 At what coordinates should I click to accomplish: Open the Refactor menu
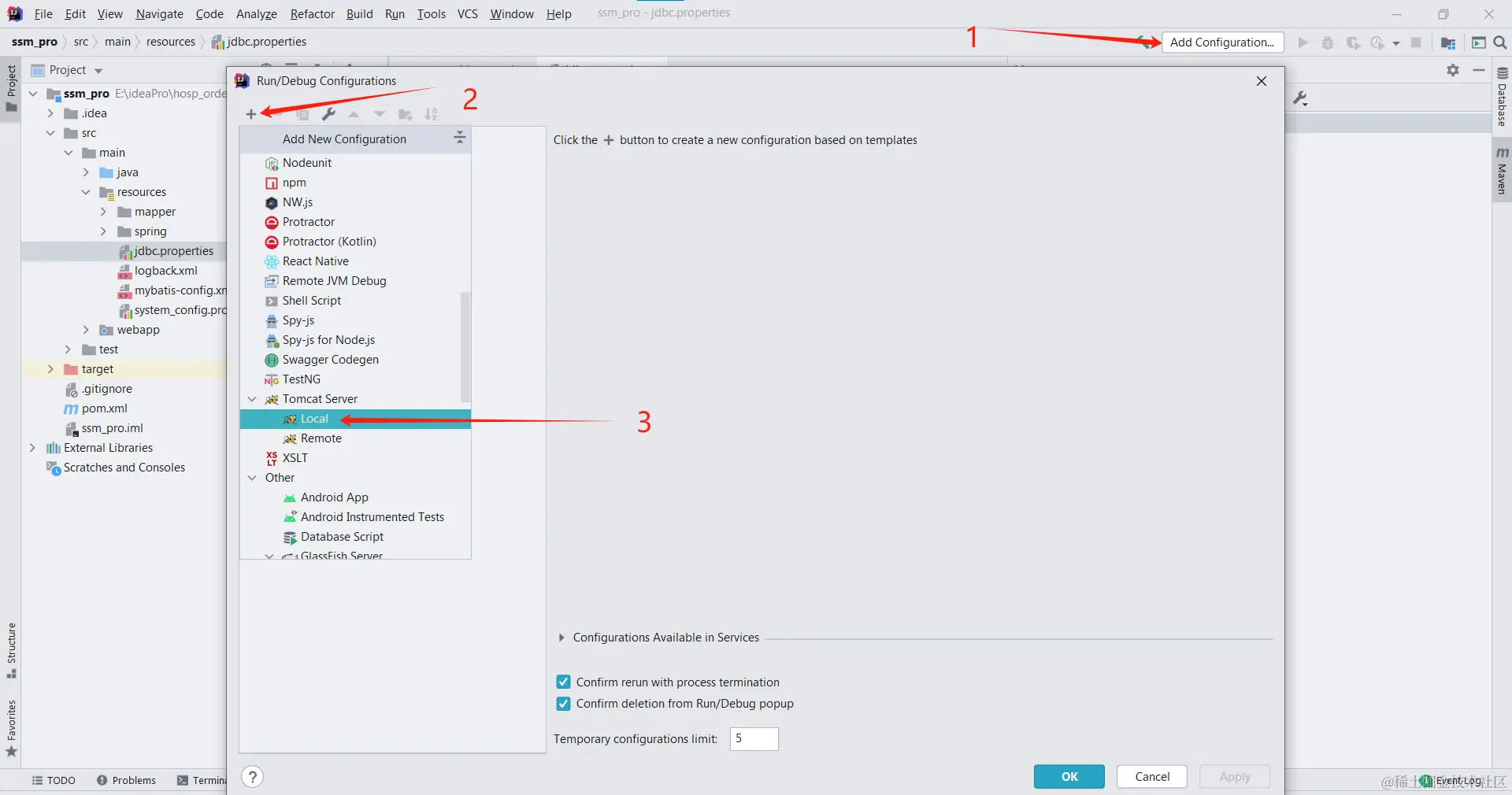pyautogui.click(x=312, y=14)
